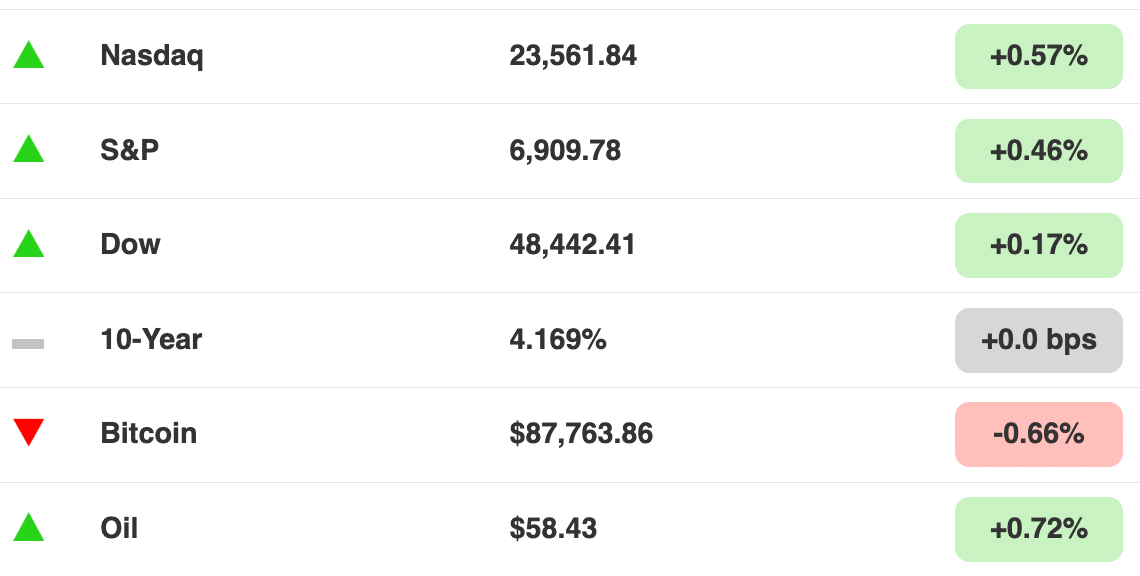This screenshot has height=576, width=1140.
Task: Select the +0.17% Dow change badge
Action: pyautogui.click(x=1038, y=245)
